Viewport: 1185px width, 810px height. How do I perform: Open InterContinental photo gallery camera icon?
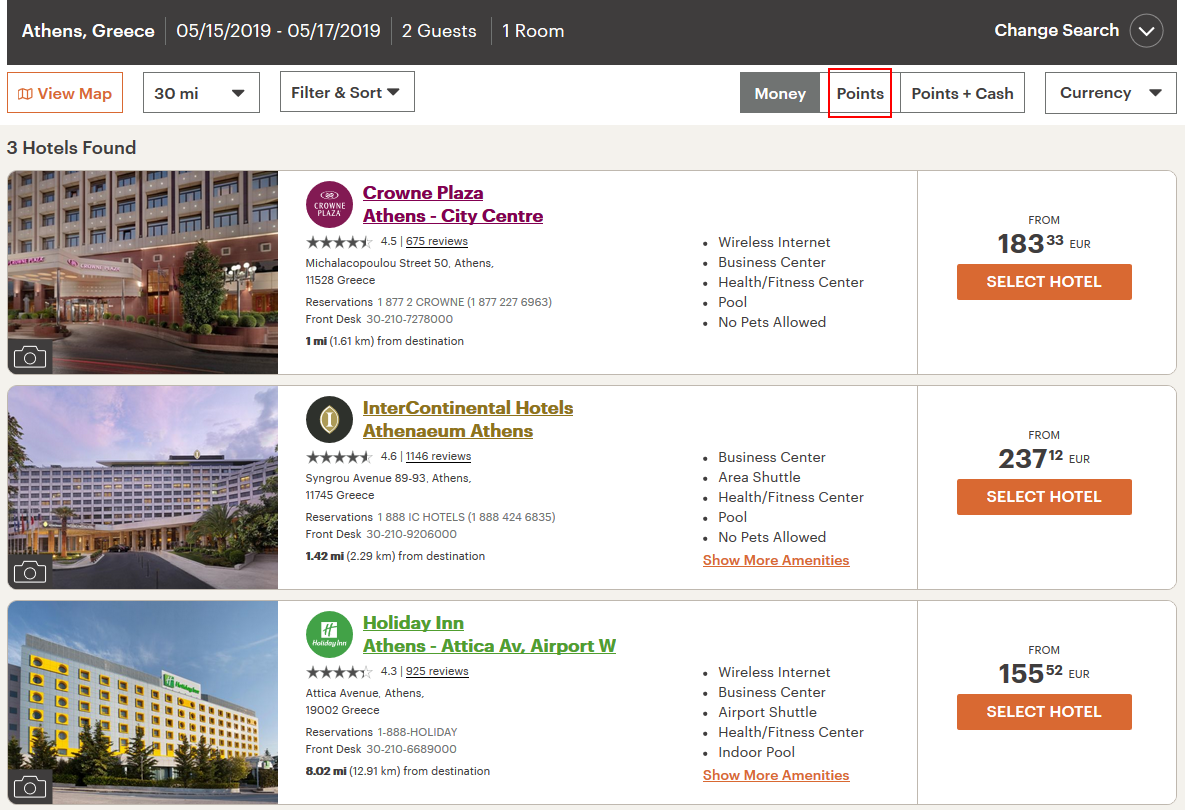point(30,571)
